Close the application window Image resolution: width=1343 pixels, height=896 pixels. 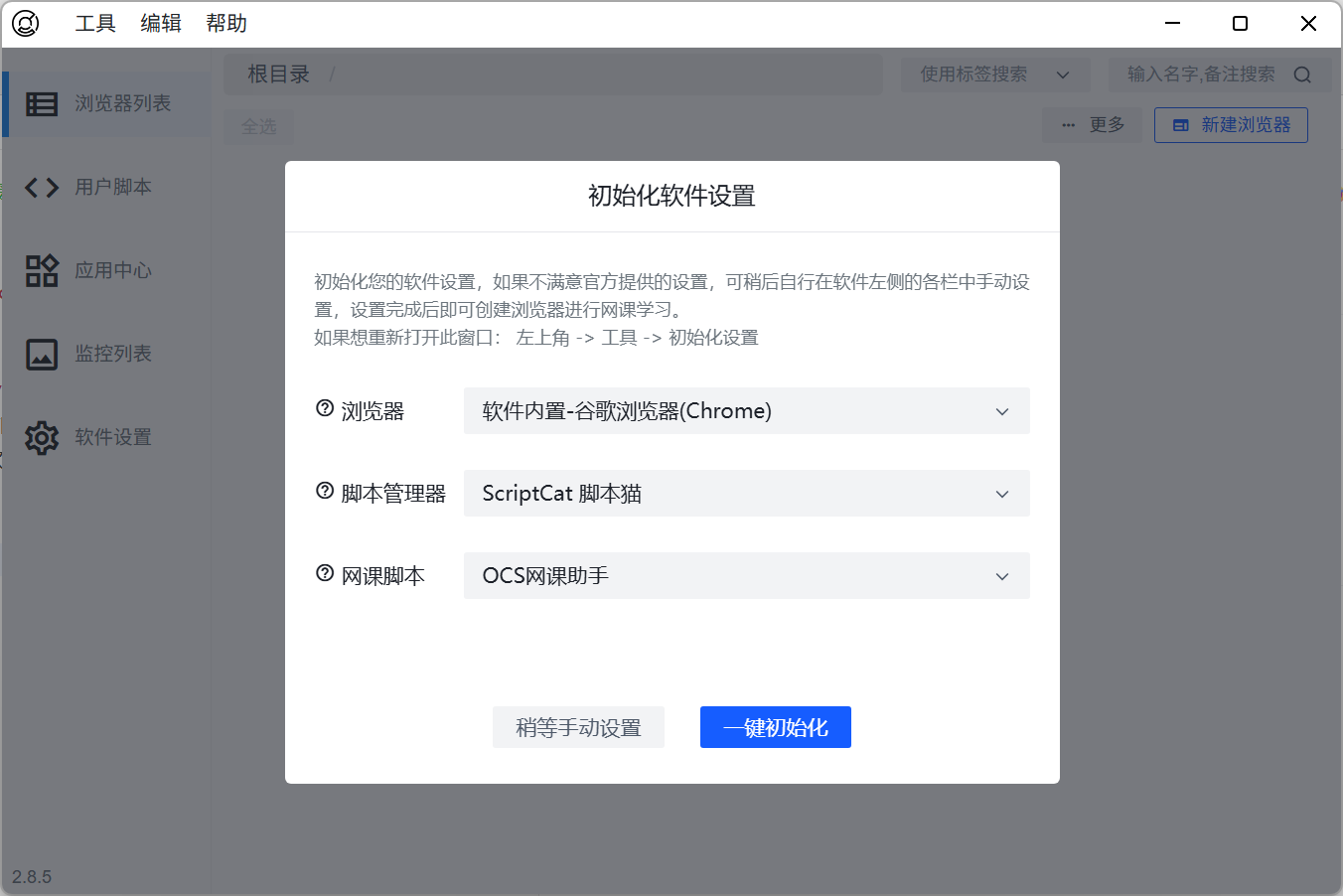[1308, 23]
